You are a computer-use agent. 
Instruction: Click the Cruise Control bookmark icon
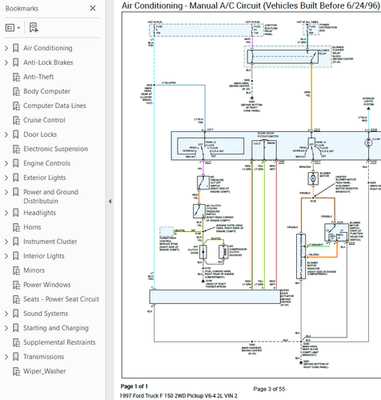(16, 120)
